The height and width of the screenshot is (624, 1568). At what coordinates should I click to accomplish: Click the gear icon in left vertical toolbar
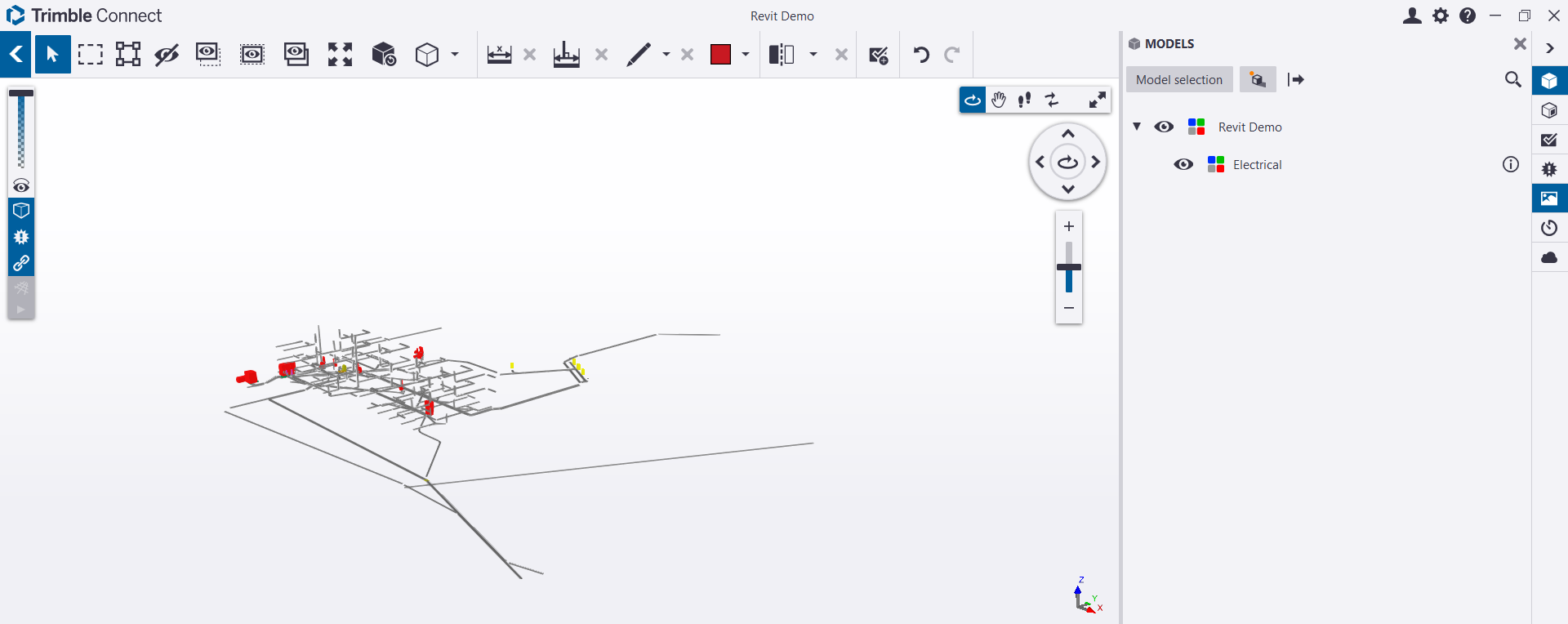tap(21, 237)
